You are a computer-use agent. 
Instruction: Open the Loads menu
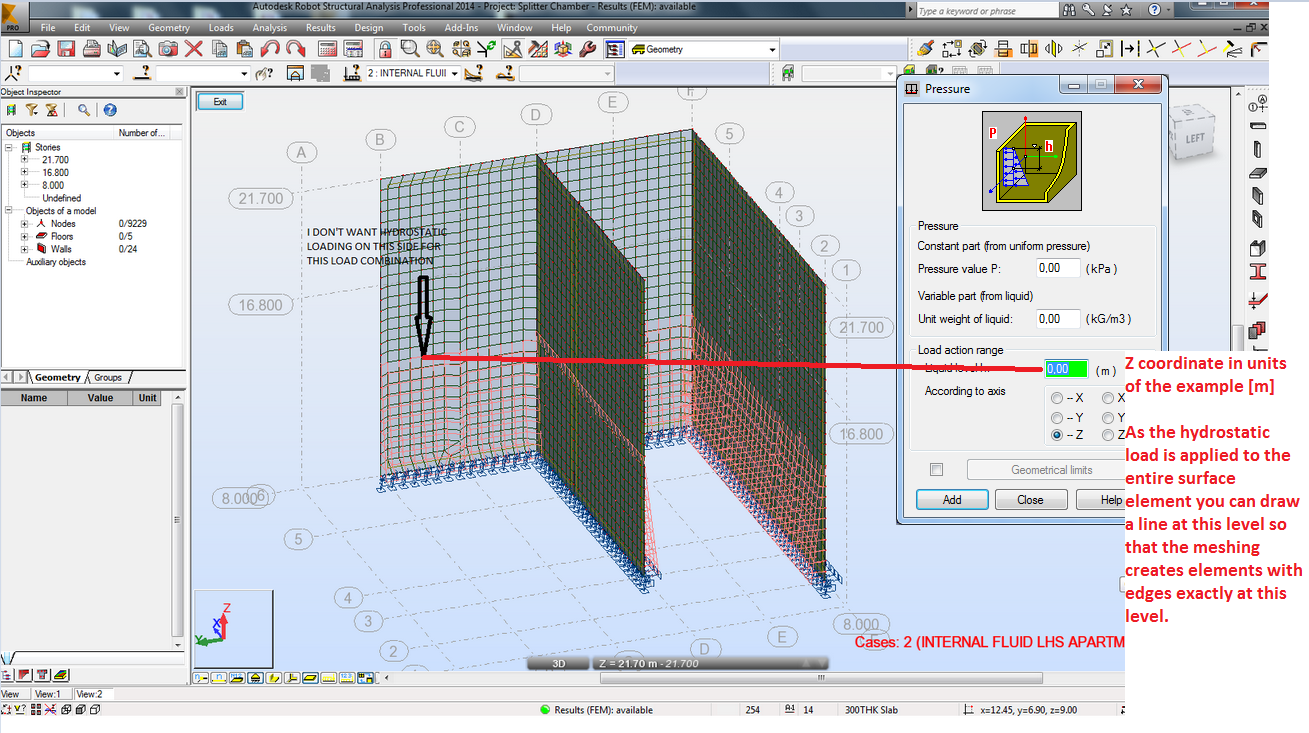(221, 28)
